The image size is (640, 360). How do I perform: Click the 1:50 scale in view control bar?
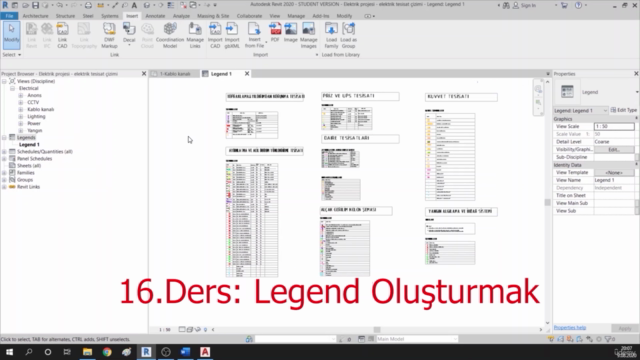(x=165, y=329)
